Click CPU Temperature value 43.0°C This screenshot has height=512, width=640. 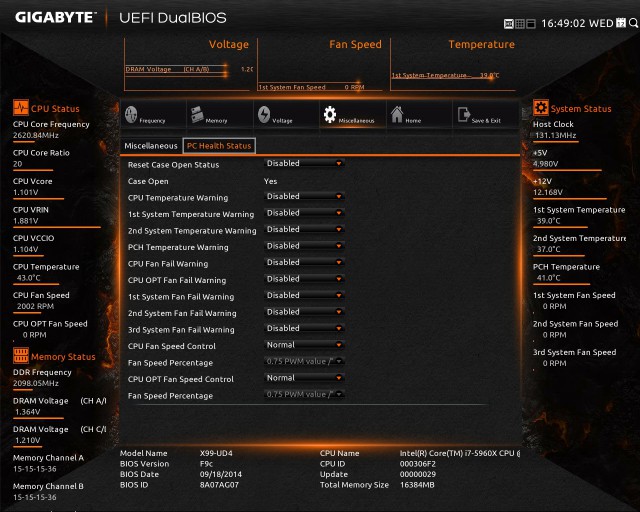pyautogui.click(x=29, y=278)
